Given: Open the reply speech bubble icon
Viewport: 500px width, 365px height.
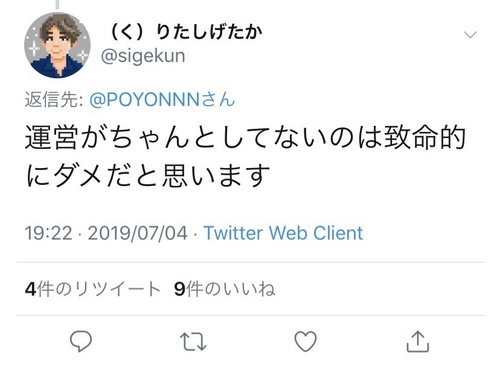Looking at the screenshot, I should pyautogui.click(x=81, y=341).
